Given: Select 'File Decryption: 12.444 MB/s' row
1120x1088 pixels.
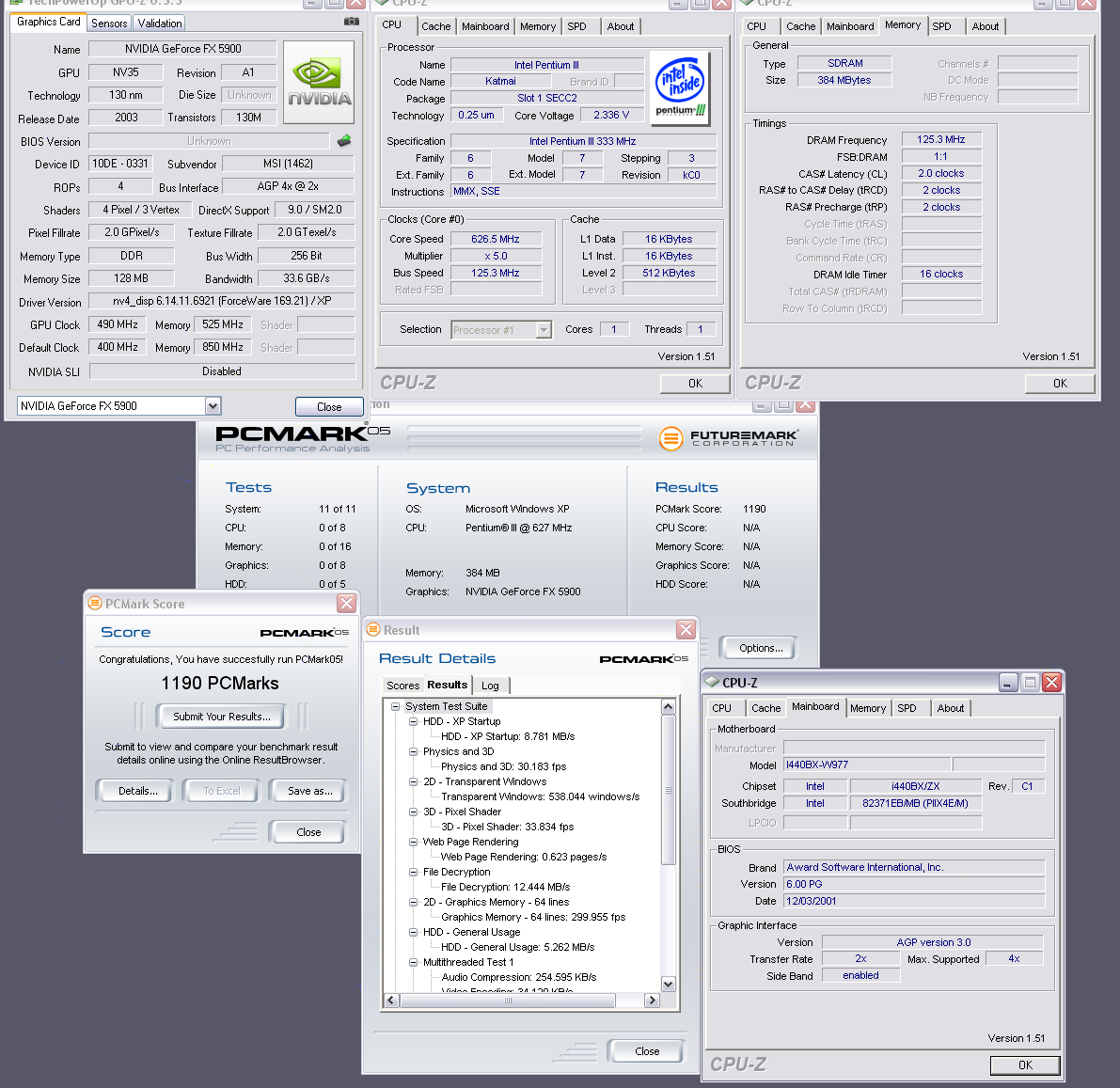Looking at the screenshot, I should (505, 887).
